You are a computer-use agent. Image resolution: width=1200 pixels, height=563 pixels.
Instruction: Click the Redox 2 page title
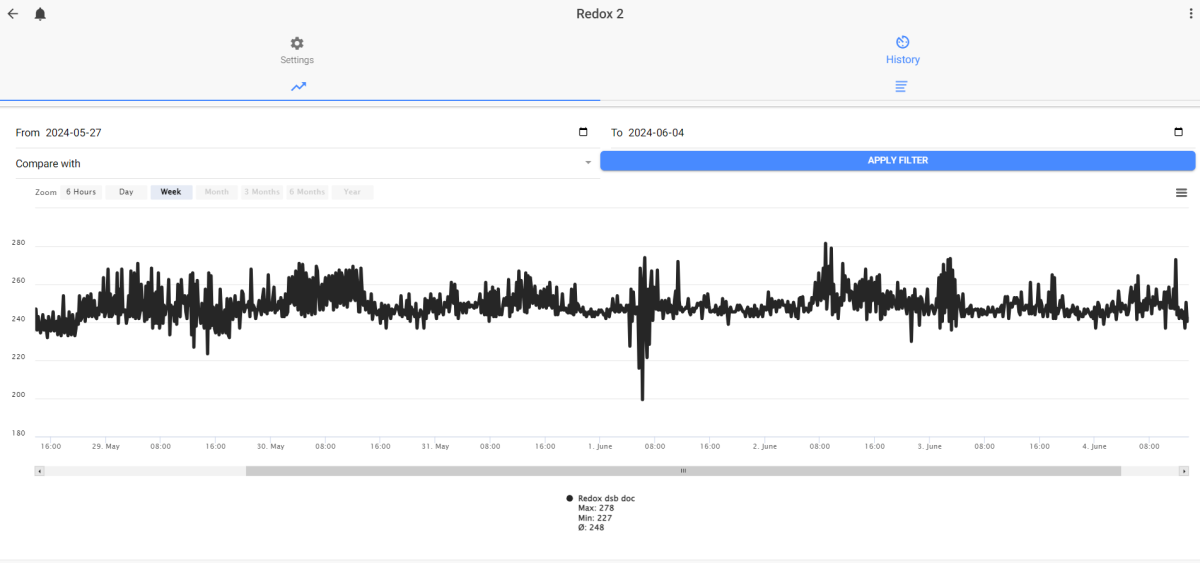tap(600, 14)
